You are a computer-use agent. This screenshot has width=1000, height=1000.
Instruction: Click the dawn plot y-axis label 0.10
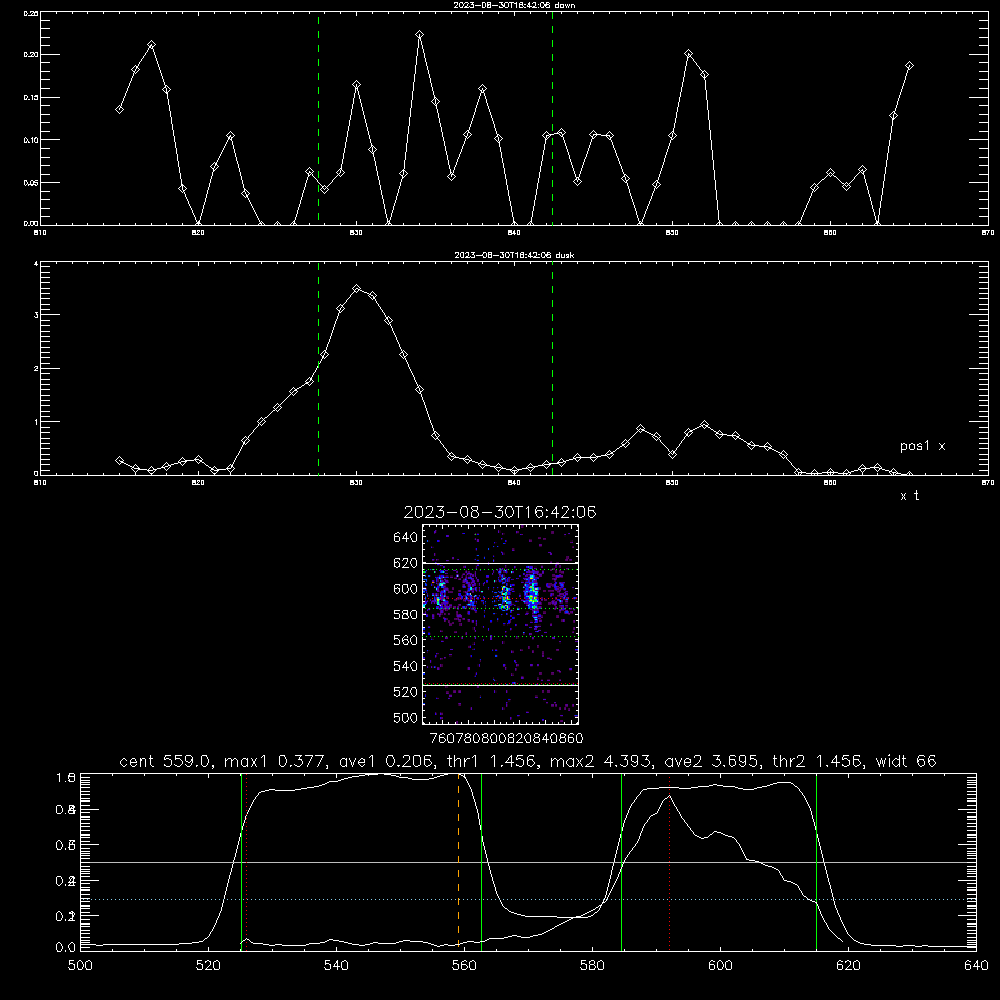click(x=31, y=140)
